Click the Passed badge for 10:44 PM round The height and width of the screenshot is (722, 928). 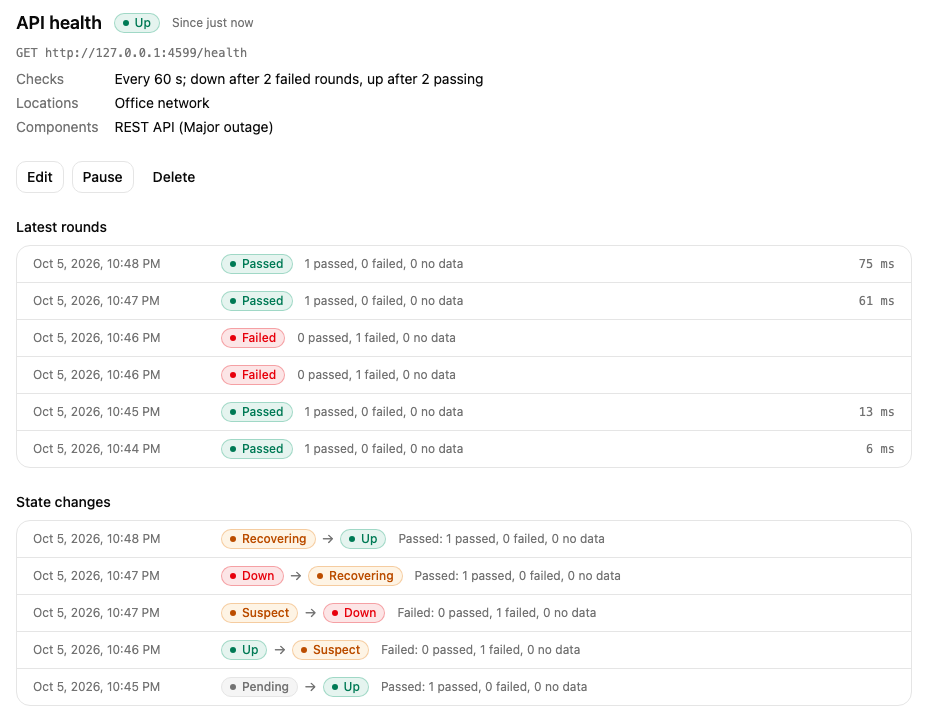[257, 449]
